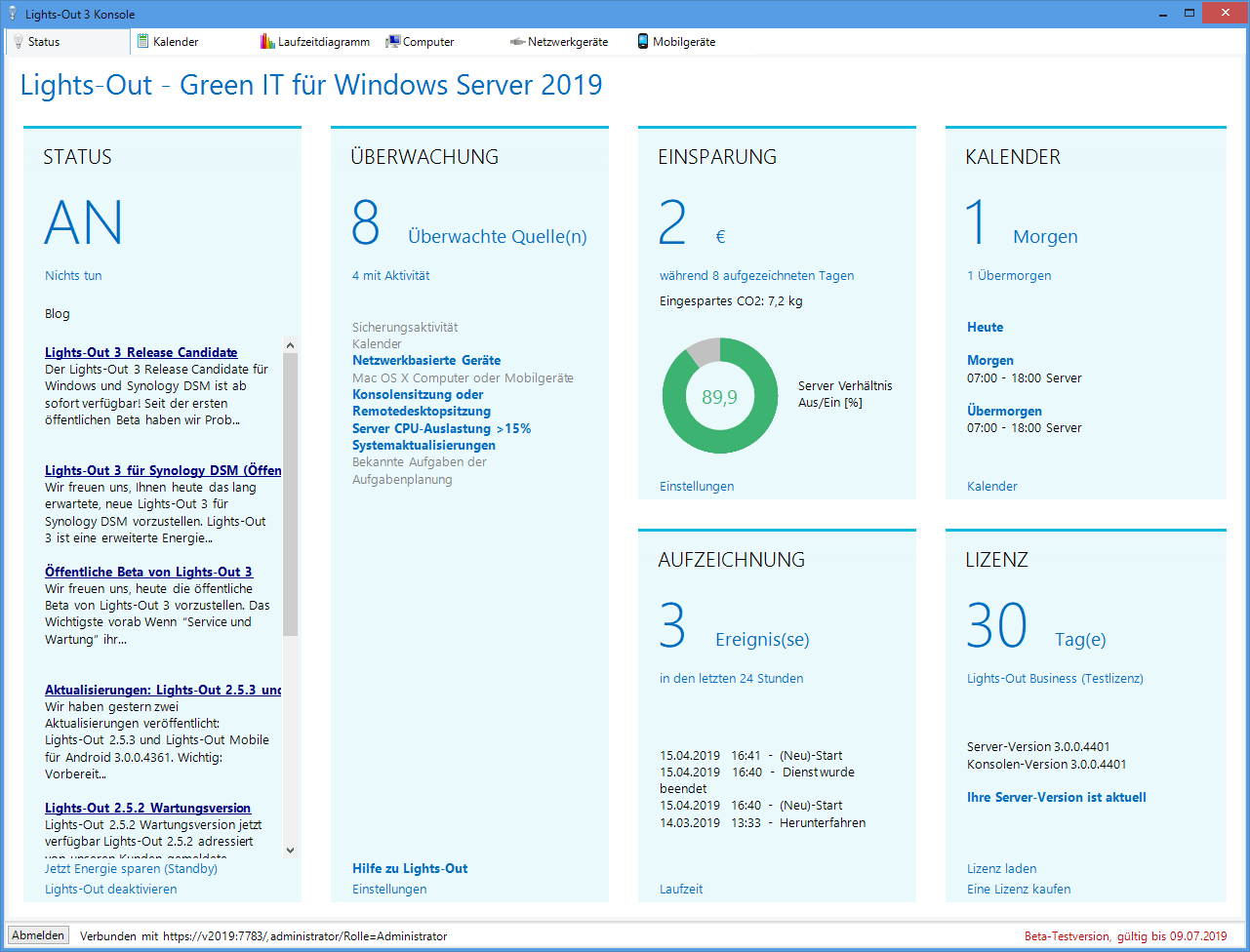Click the blog scrollbar up arrow
The width and height of the screenshot is (1250, 952).
(x=290, y=344)
